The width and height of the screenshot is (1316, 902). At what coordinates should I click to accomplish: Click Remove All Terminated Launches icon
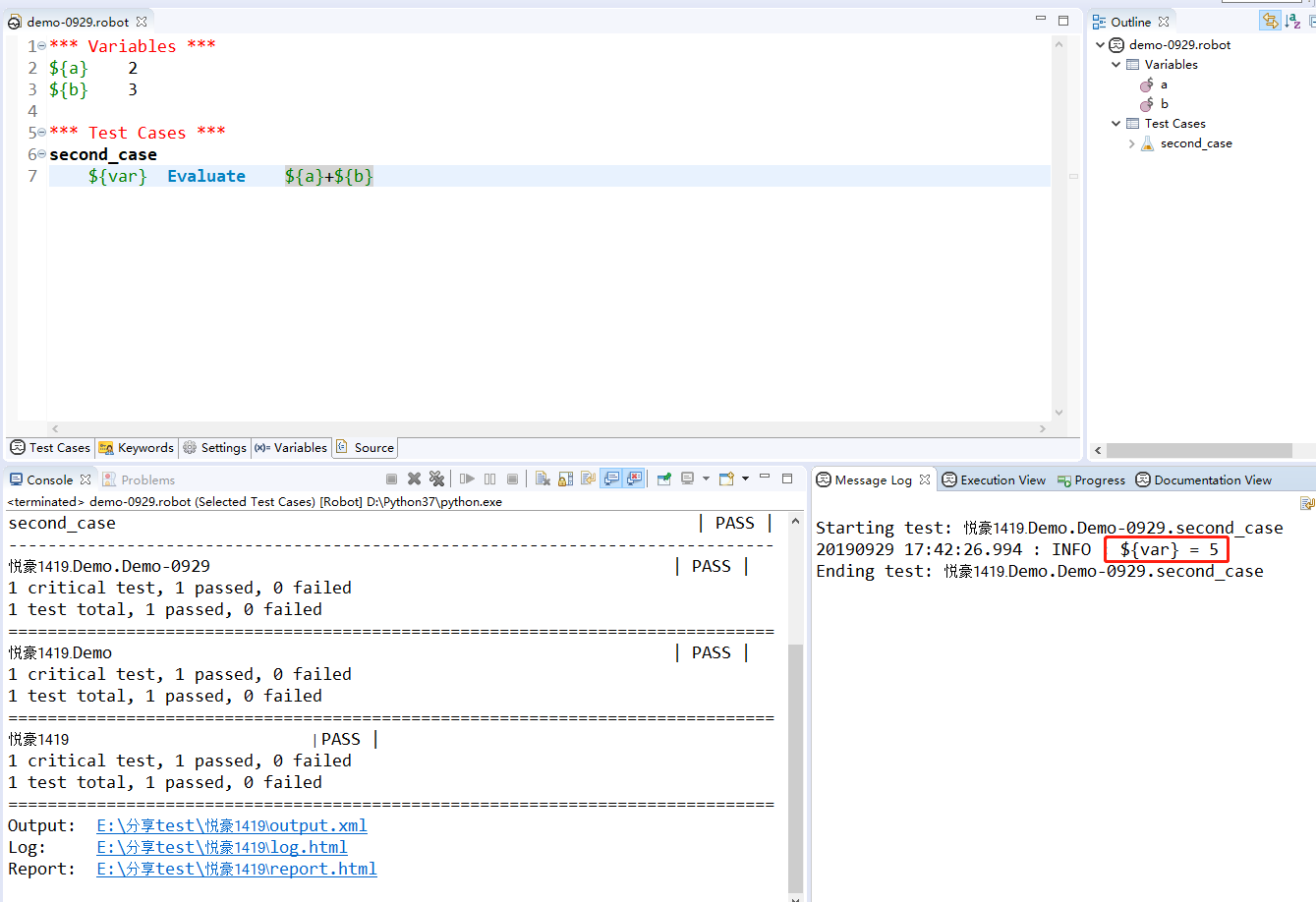coord(436,479)
